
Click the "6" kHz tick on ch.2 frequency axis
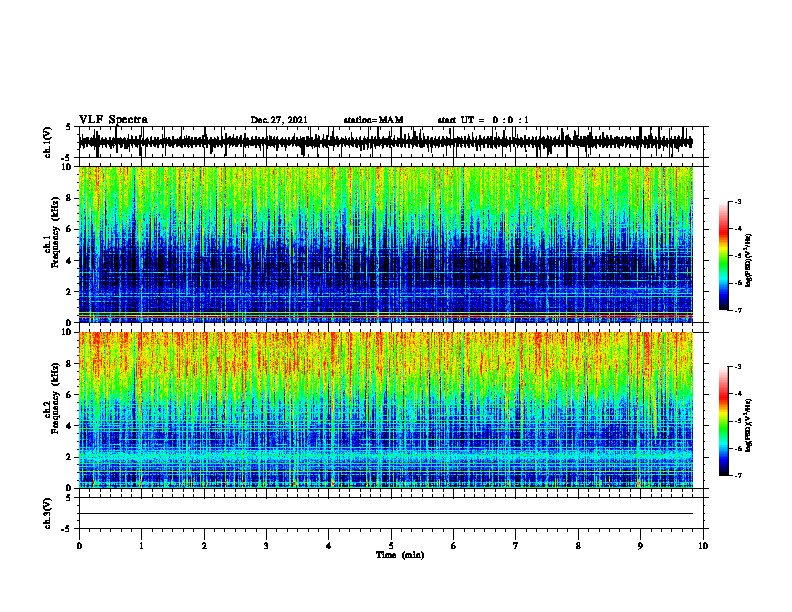[70, 395]
